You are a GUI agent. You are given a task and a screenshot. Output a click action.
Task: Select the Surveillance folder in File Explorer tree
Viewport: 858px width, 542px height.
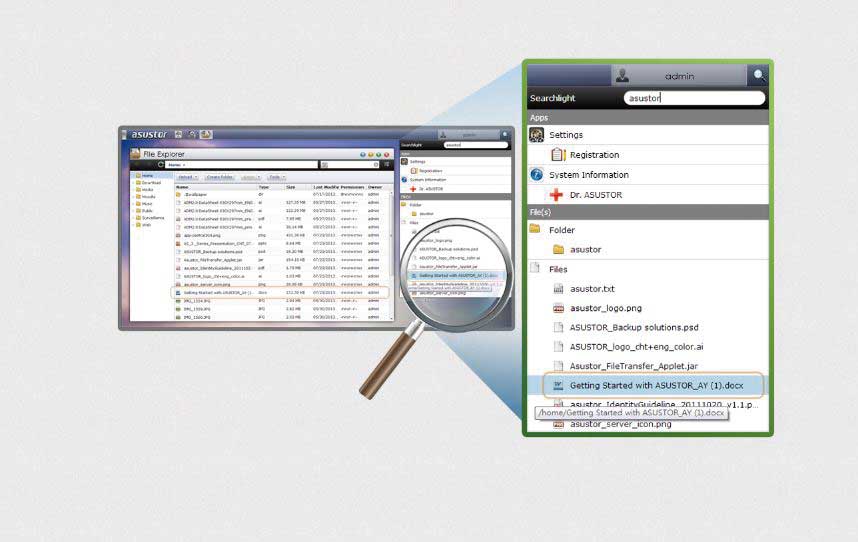(150, 218)
